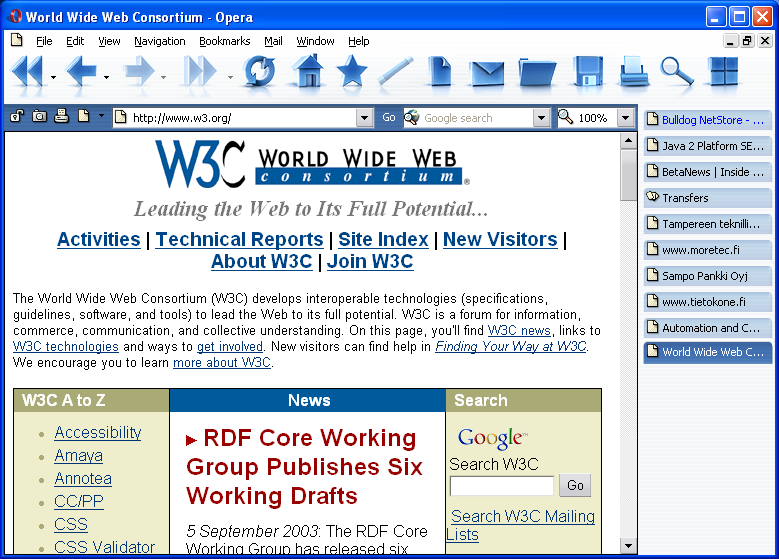
Task: Open a file with the folder icon
Action: tap(537, 74)
